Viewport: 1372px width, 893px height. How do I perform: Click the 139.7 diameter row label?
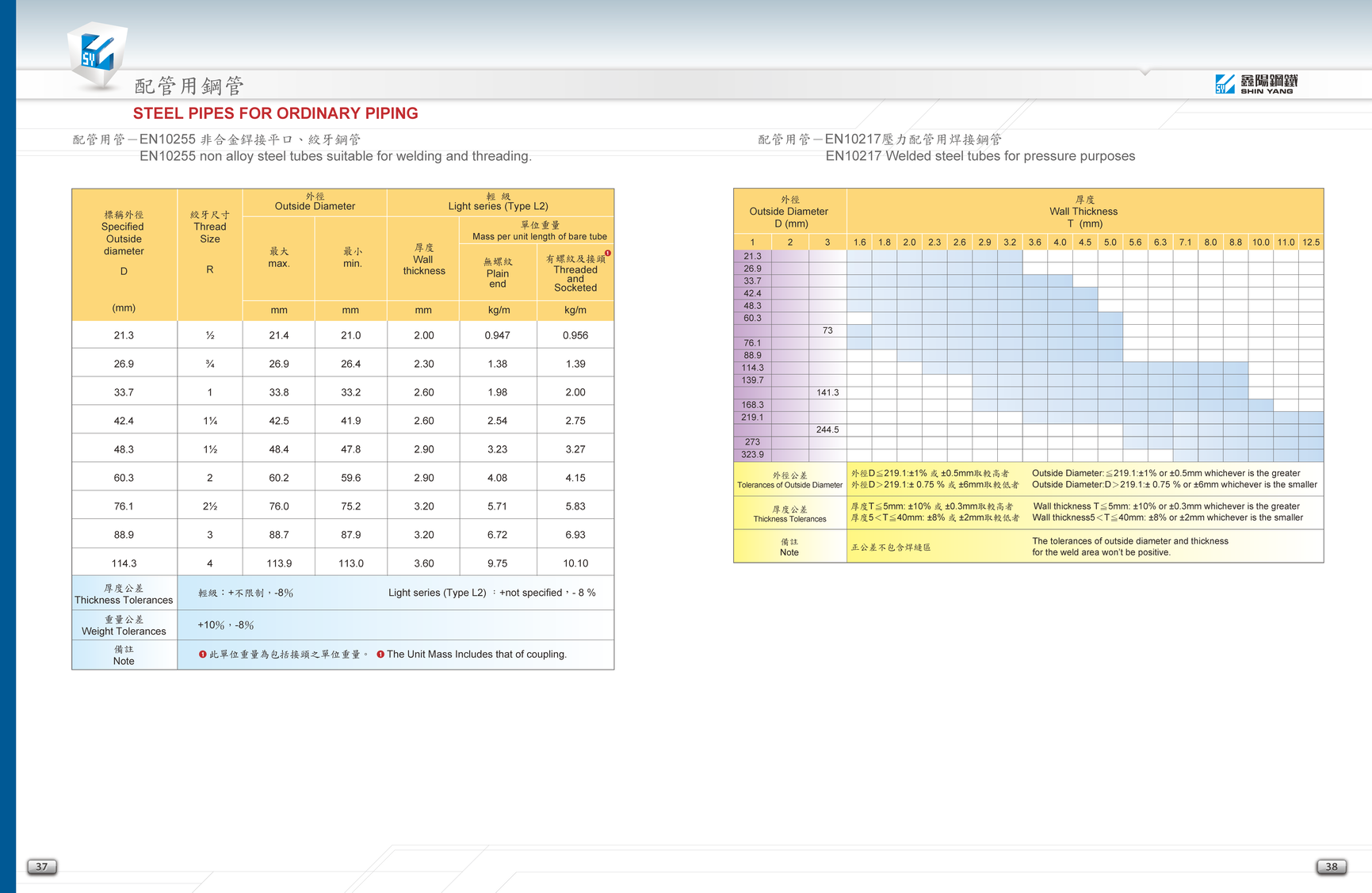point(753,380)
